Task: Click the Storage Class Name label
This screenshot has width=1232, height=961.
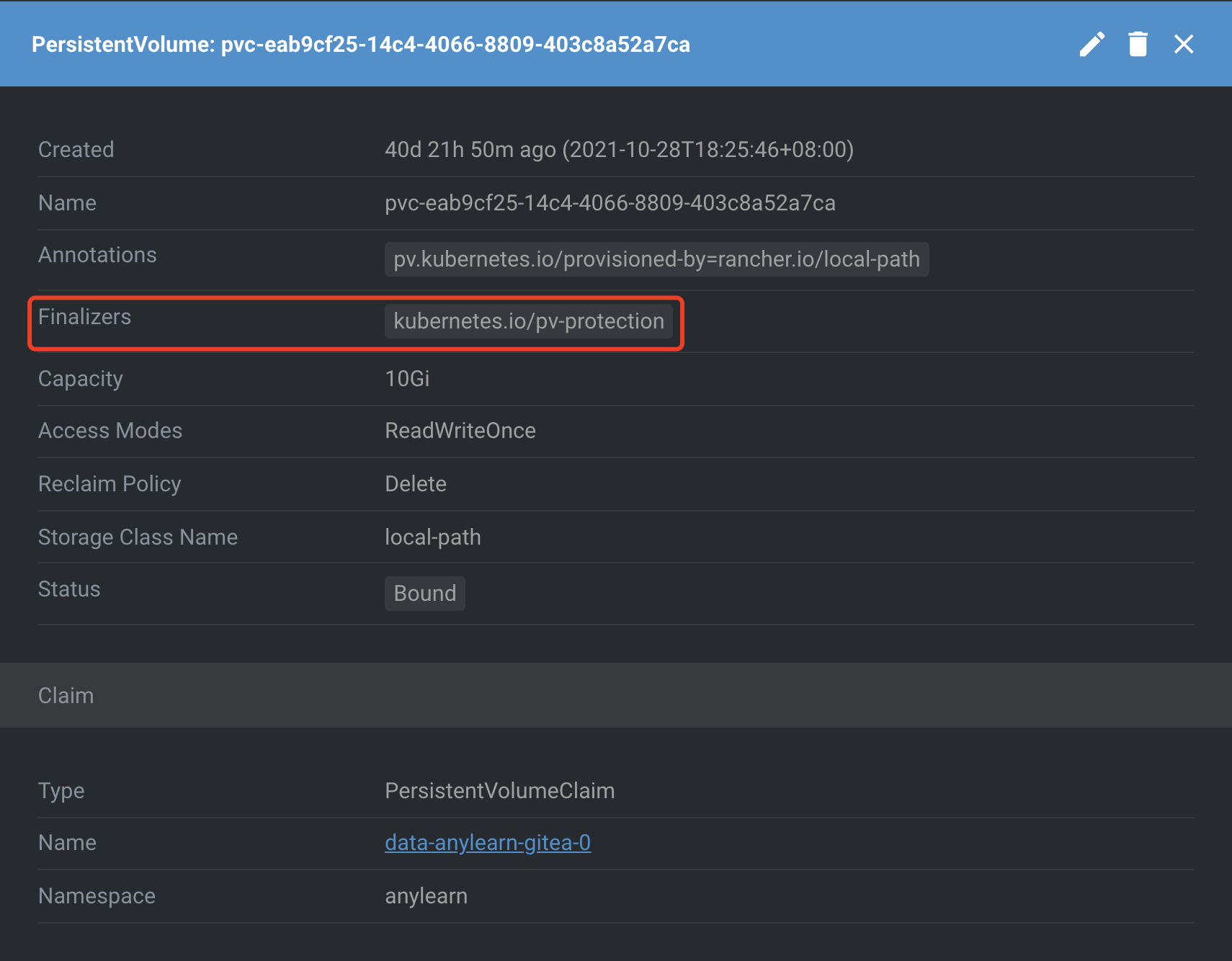Action: [x=138, y=537]
